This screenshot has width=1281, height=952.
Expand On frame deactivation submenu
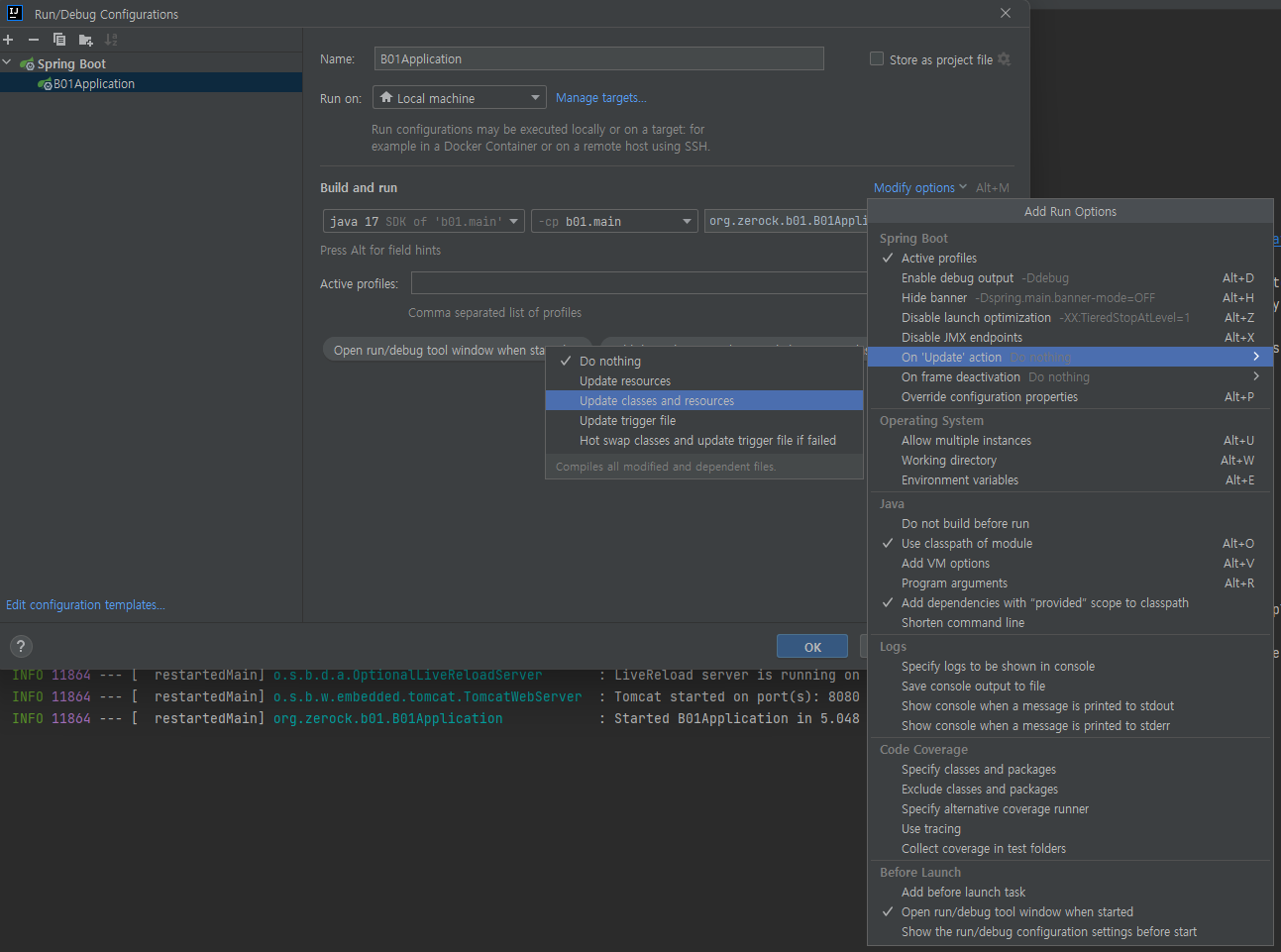1070,377
